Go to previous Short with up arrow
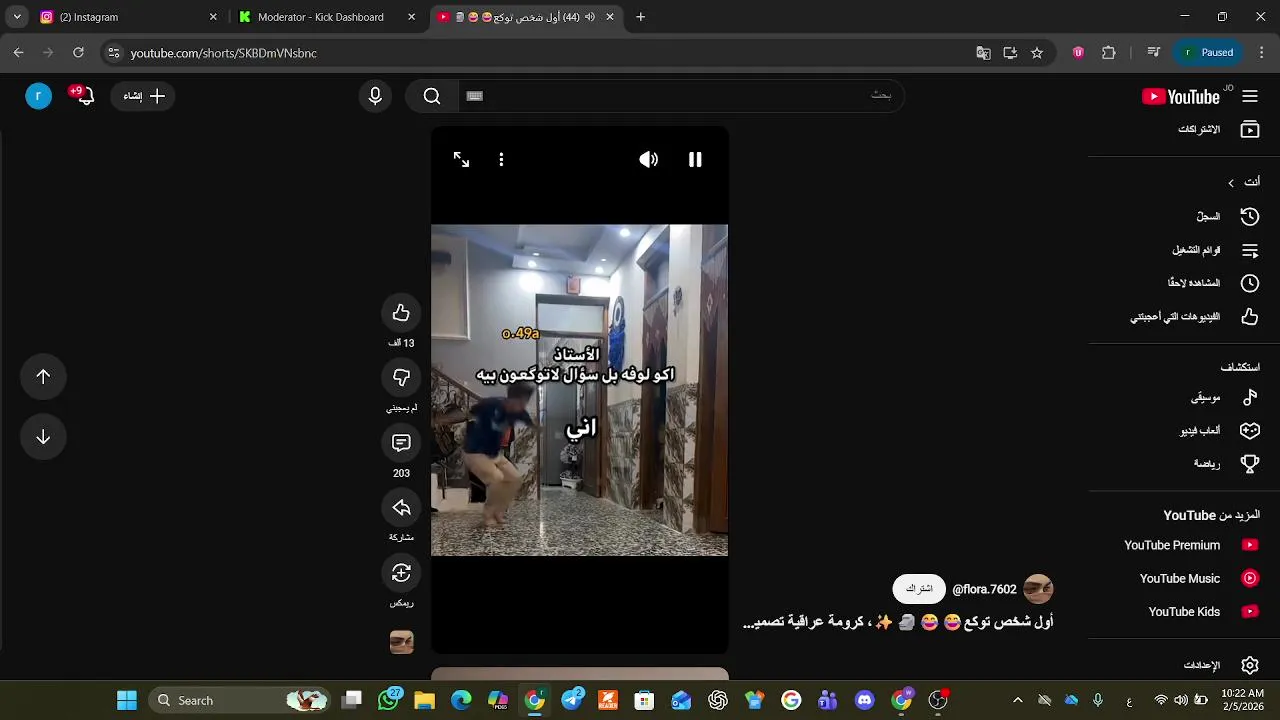1280x720 pixels. (43, 376)
